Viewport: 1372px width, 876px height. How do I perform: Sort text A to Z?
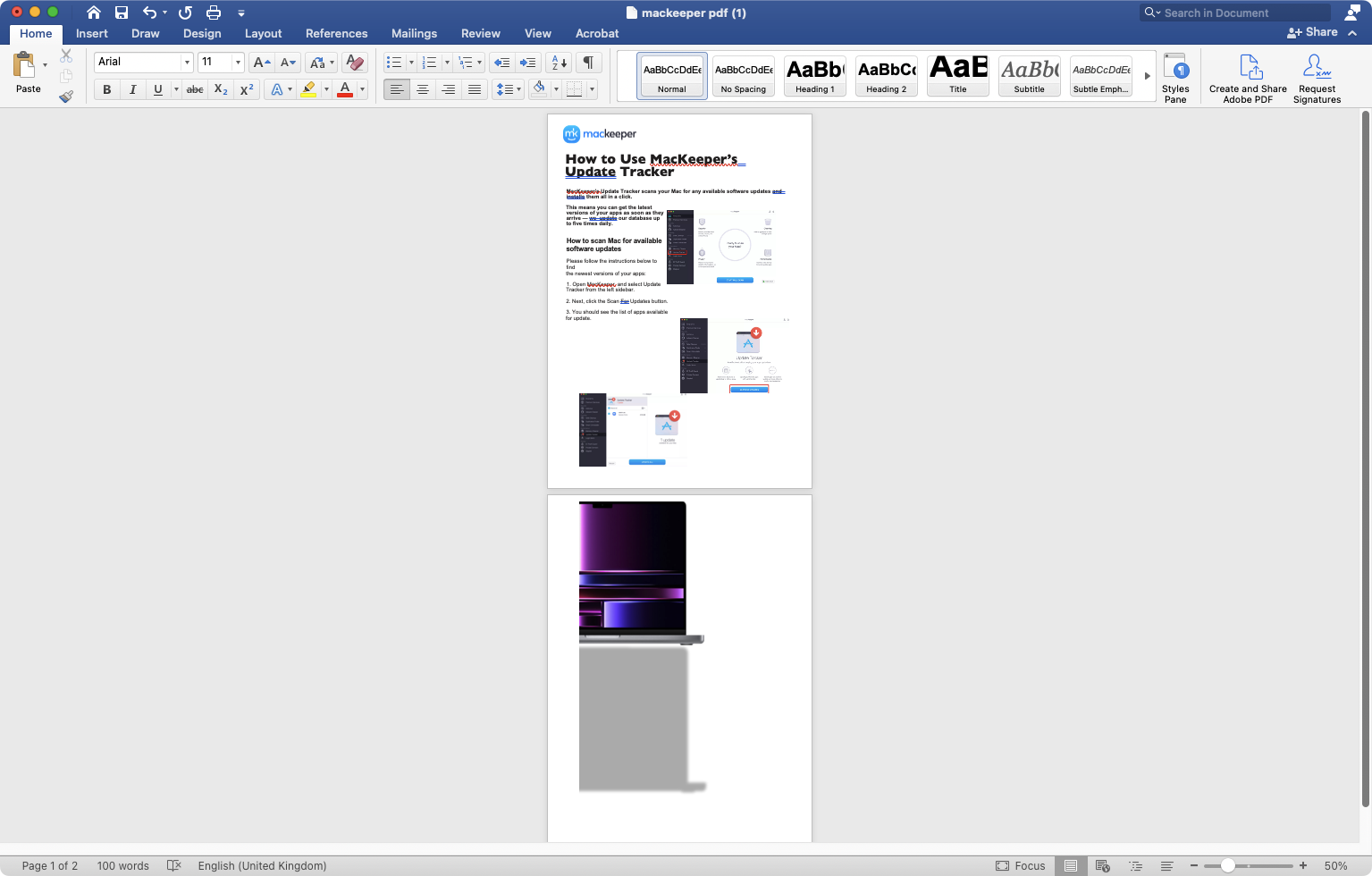[x=560, y=63]
